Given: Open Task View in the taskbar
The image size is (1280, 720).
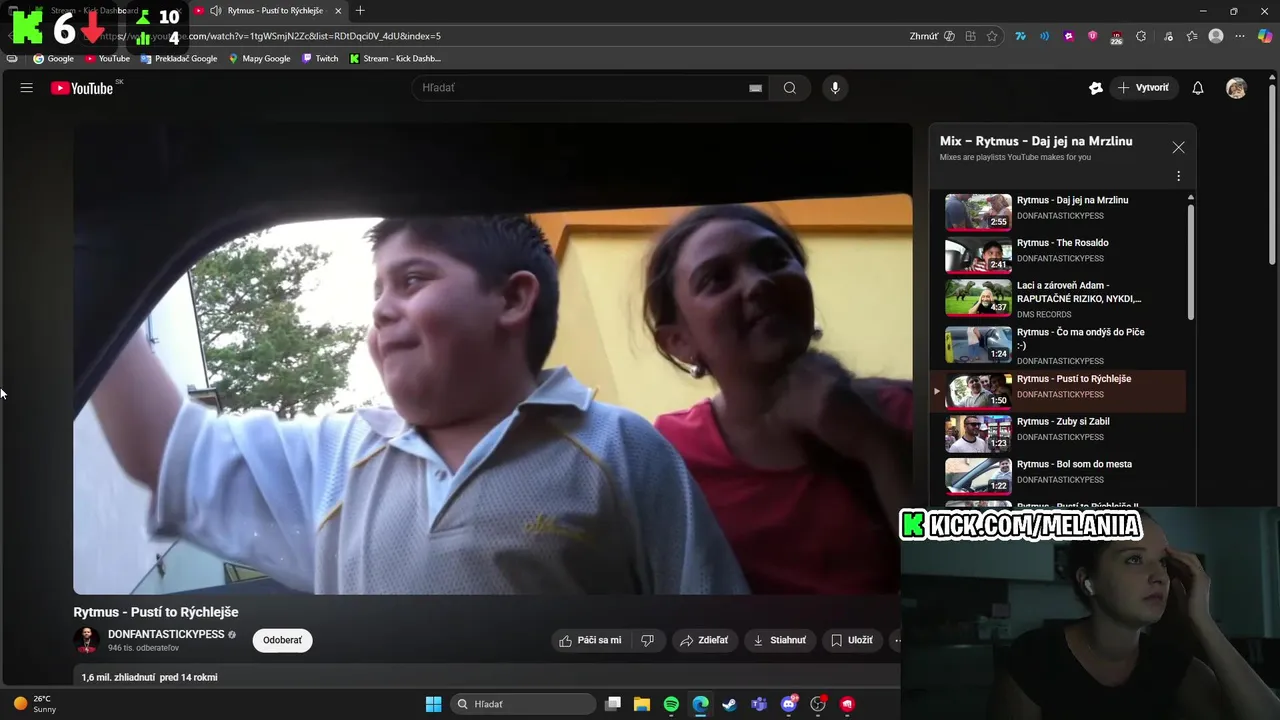Looking at the screenshot, I should coord(613,704).
